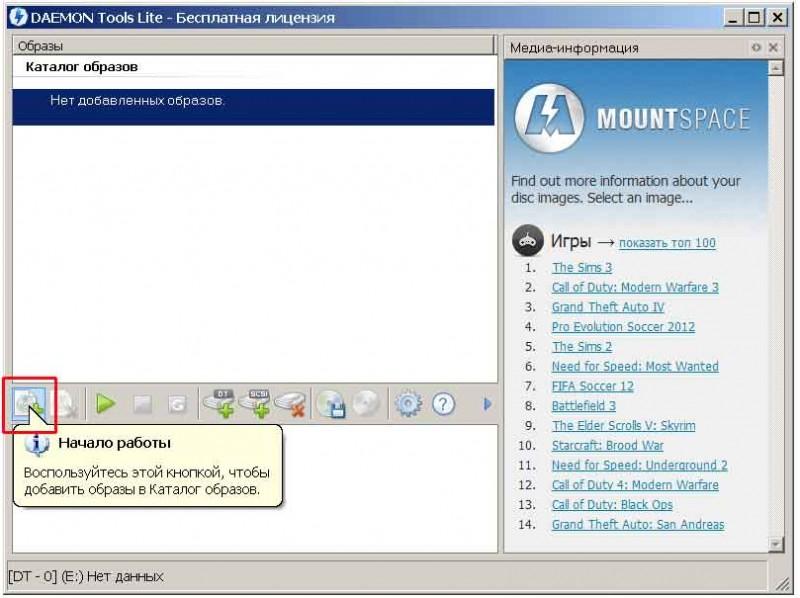
Task: Click the '[DT - 0] (E:) Нет данных' status
Action: point(86,577)
